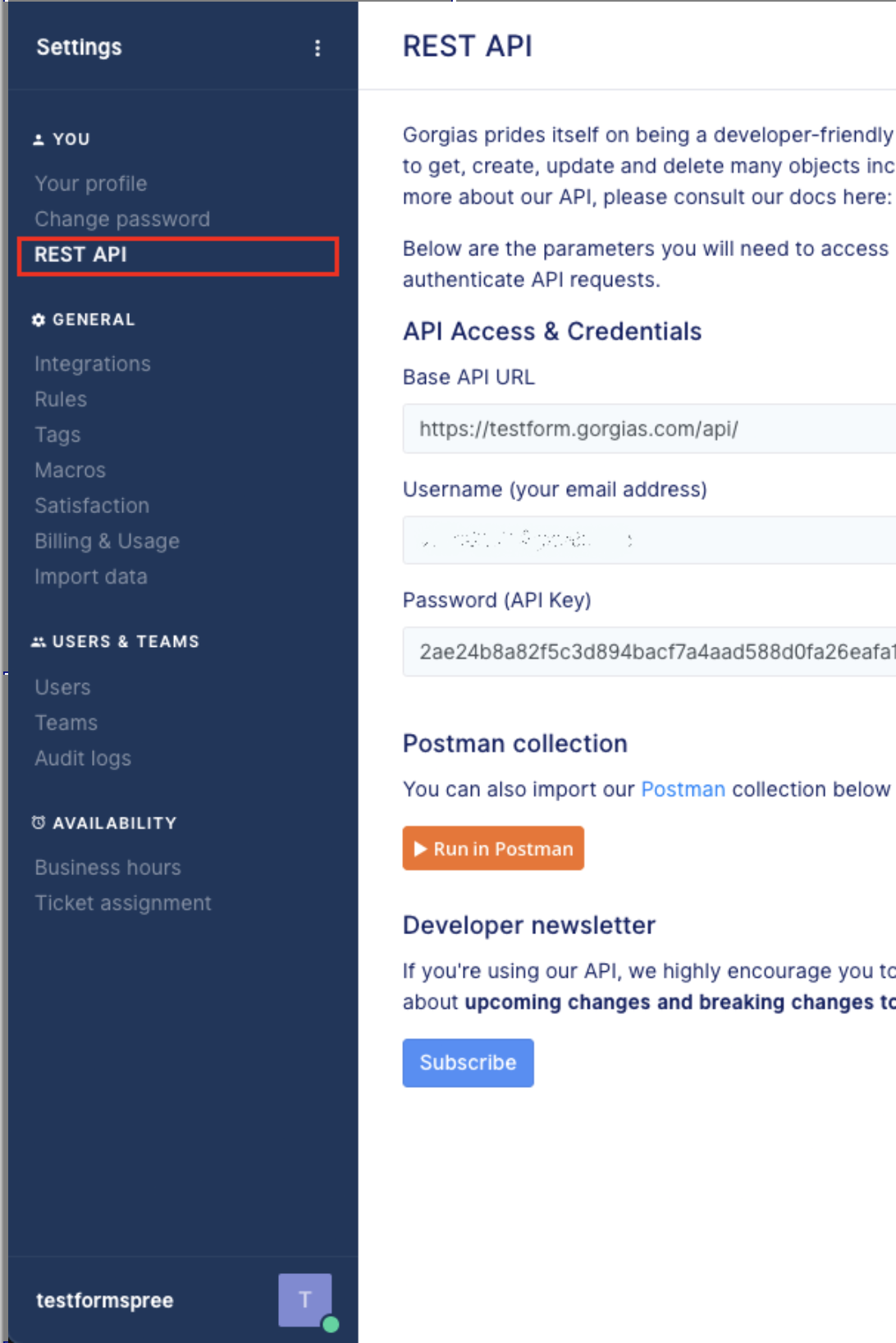Screen dimensions: 896x1343
Task: Select REST API in sidebar
Action: coord(81,255)
